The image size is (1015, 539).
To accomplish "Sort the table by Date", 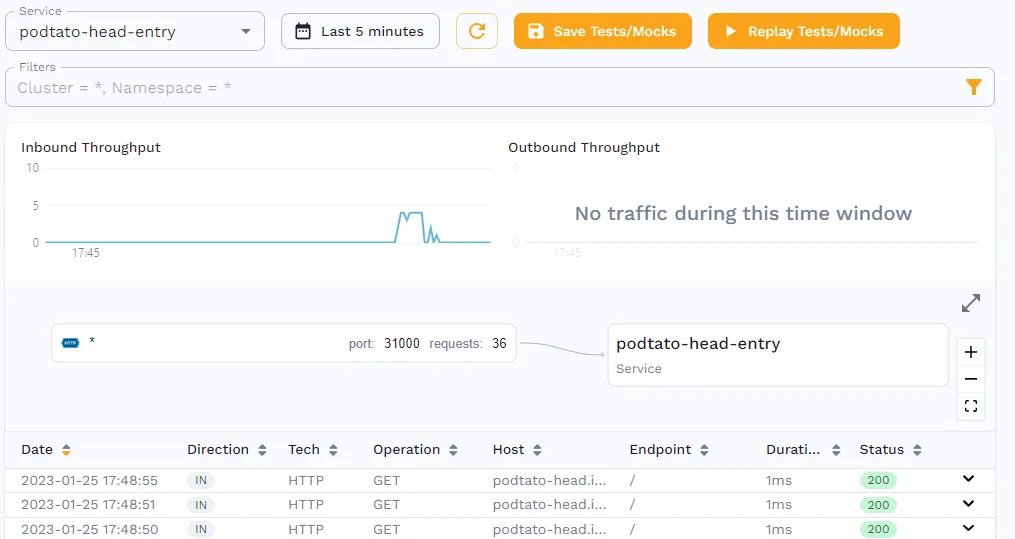I will [65, 450].
